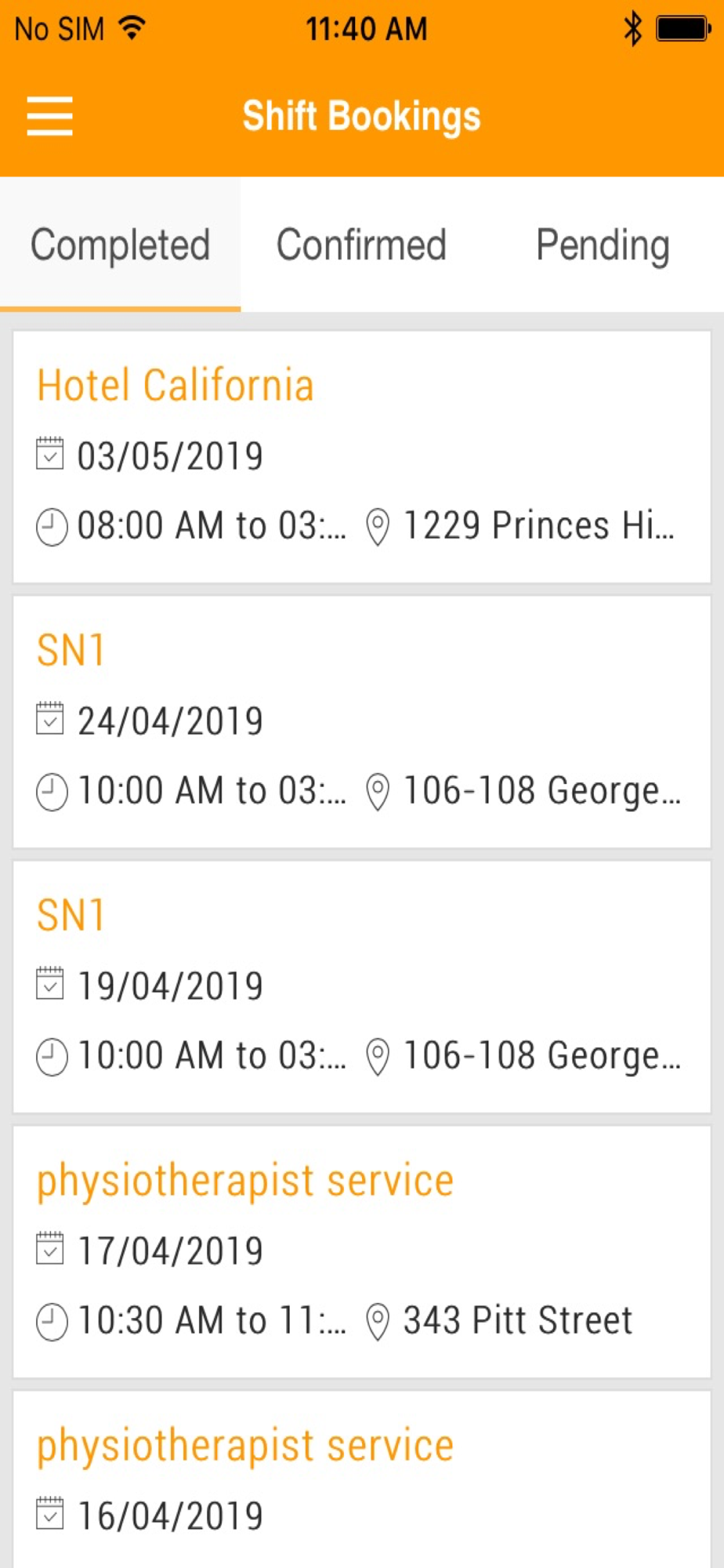Tap the calendar icon beside 16/04/2019
724x1568 pixels.
click(x=50, y=1514)
